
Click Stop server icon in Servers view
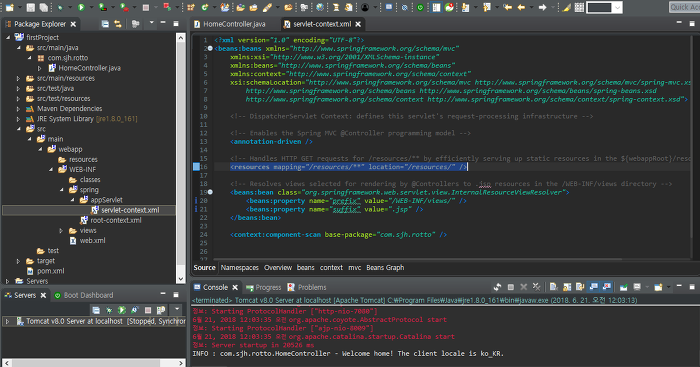point(148,309)
